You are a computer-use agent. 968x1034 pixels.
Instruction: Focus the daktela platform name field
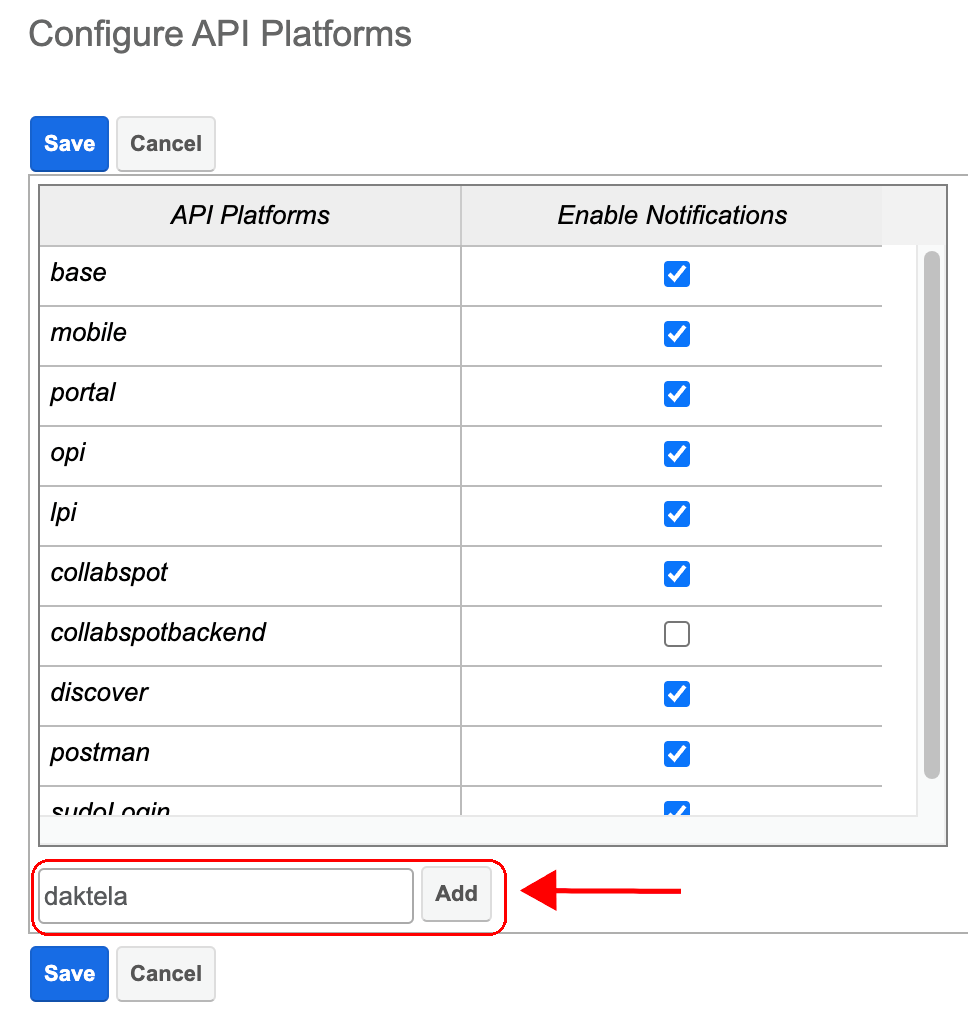click(x=225, y=896)
